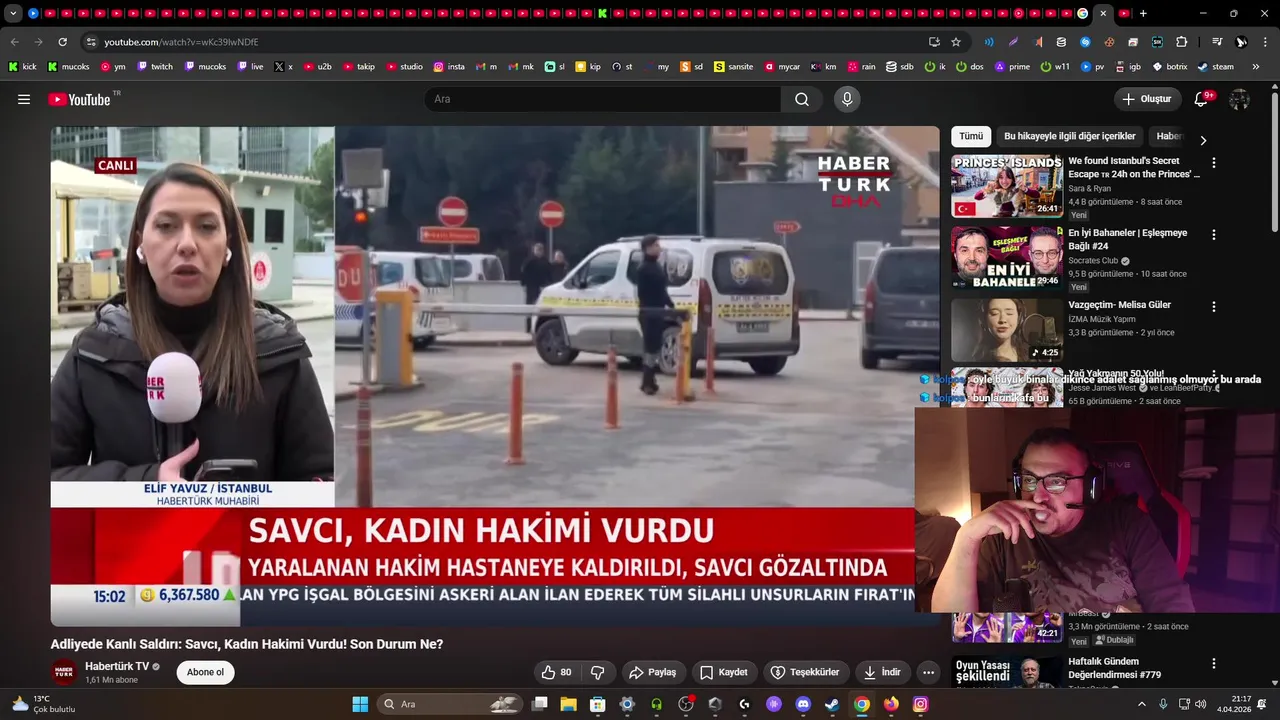This screenshot has height=720, width=1280.
Task: Show hidden system tray icons chevron
Action: [1142, 704]
